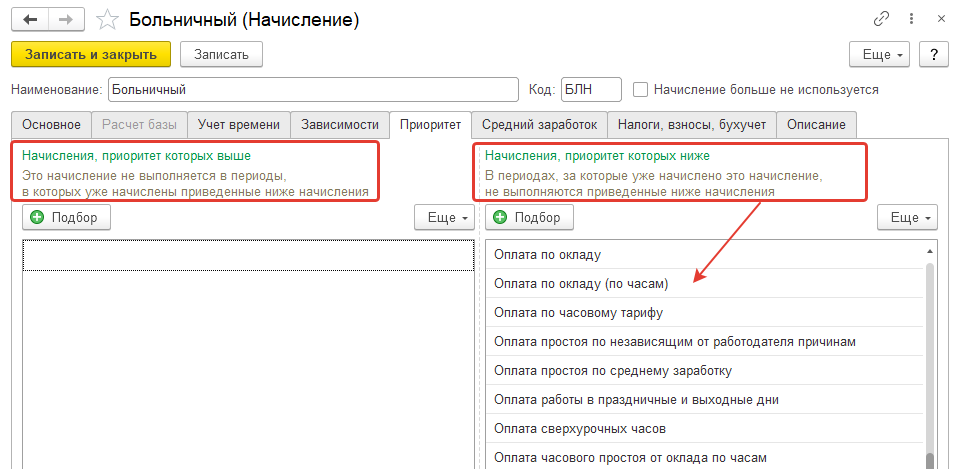Select Оплата простоя по среднему заработку row
This screenshot has height=469, width=965.
click(x=705, y=371)
